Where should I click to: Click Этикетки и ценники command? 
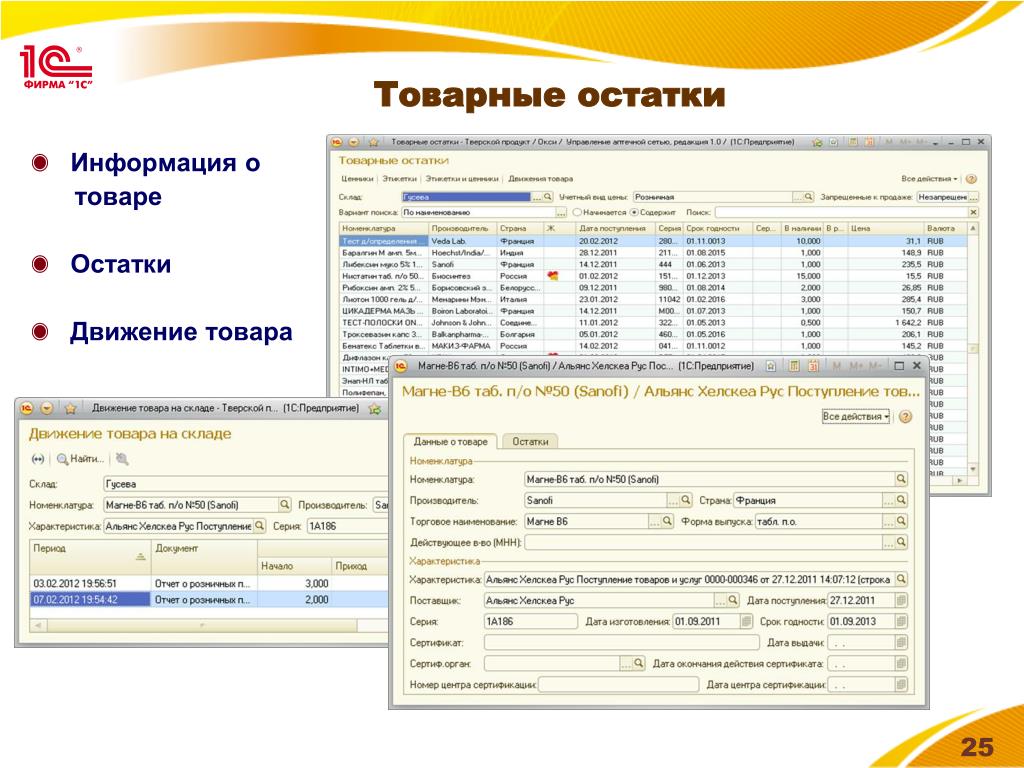coord(462,178)
